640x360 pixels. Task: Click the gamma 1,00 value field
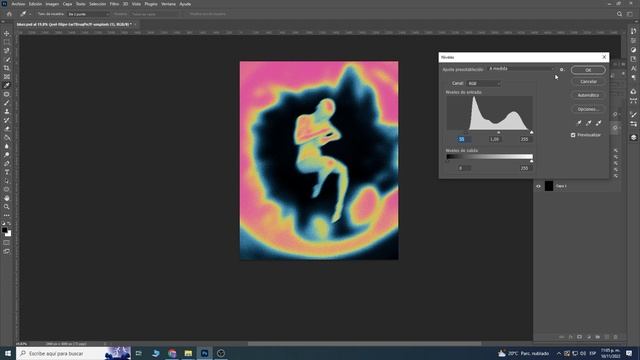point(494,139)
